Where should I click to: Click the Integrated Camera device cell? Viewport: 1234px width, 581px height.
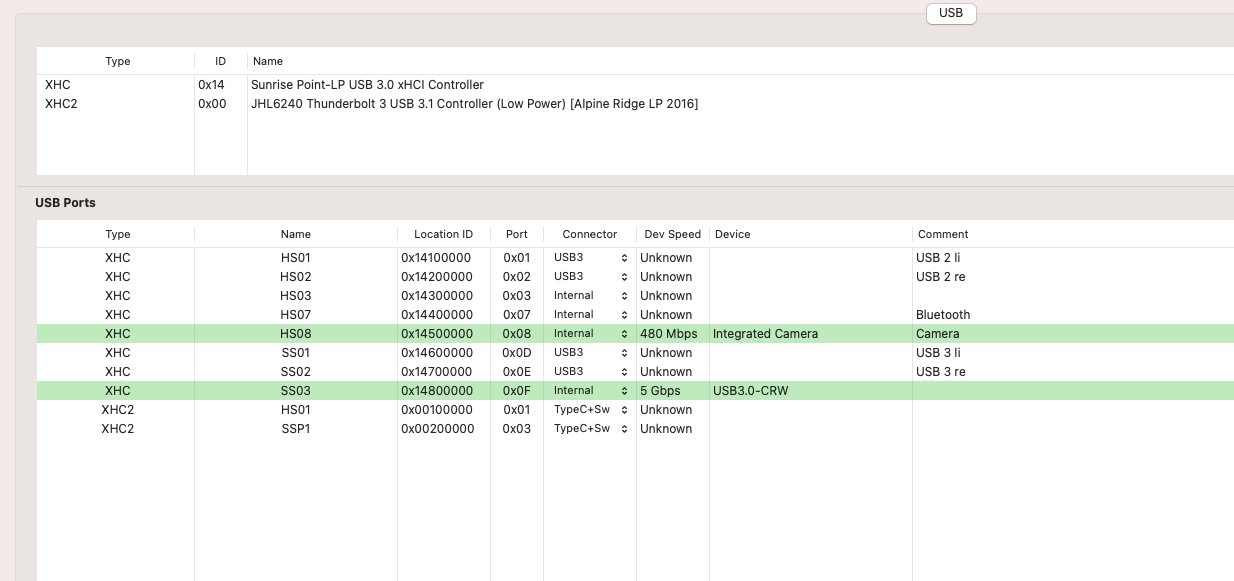pos(765,334)
